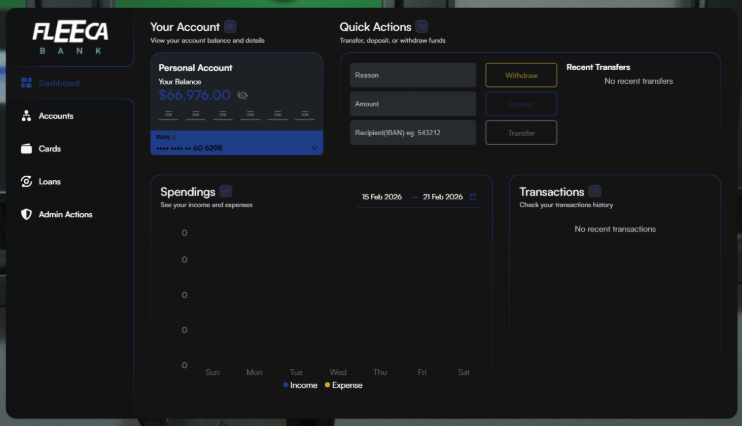Toggle the Income legend series
The image size is (742, 426).
pyautogui.click(x=300, y=385)
